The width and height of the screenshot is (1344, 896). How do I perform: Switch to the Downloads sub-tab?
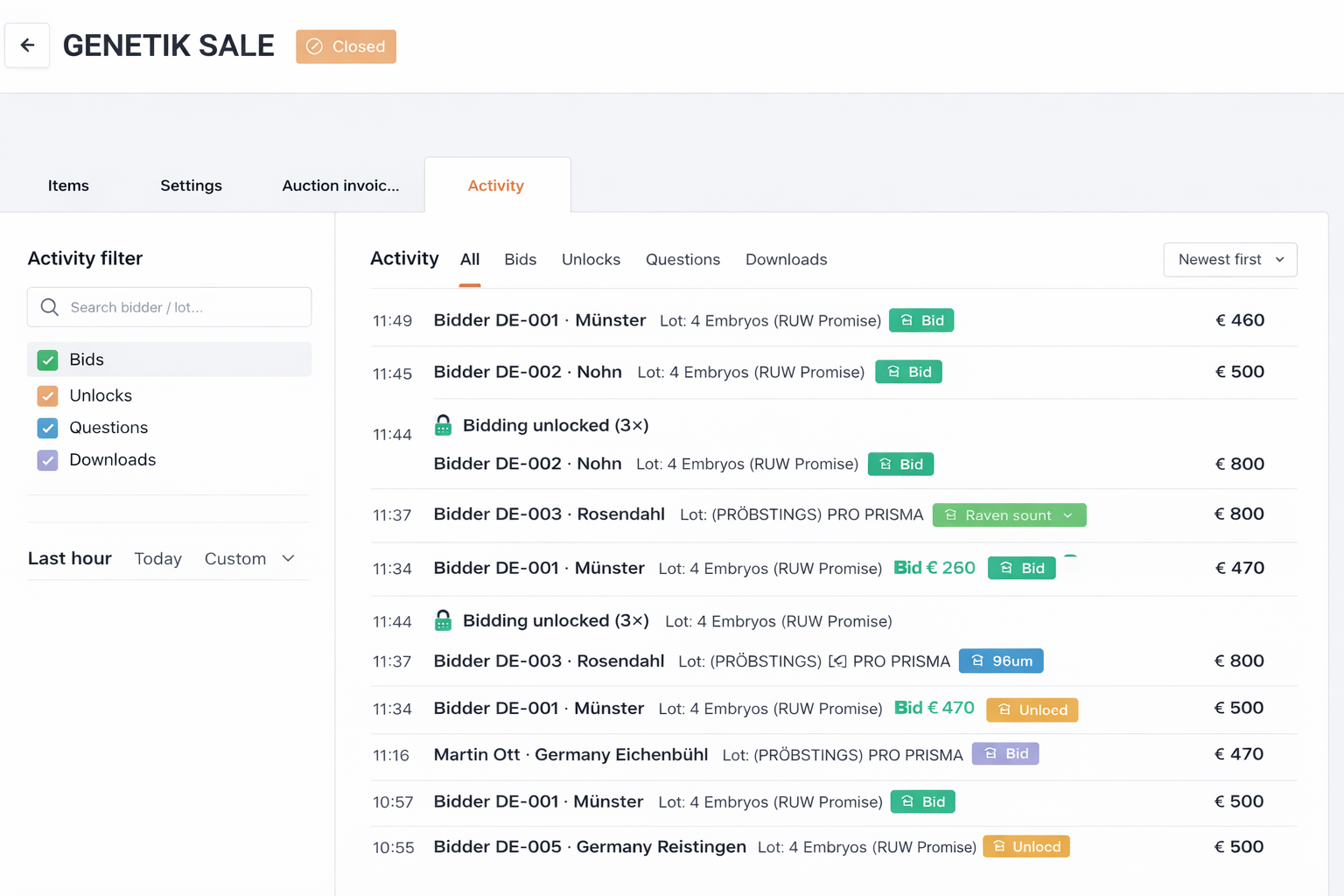click(787, 260)
